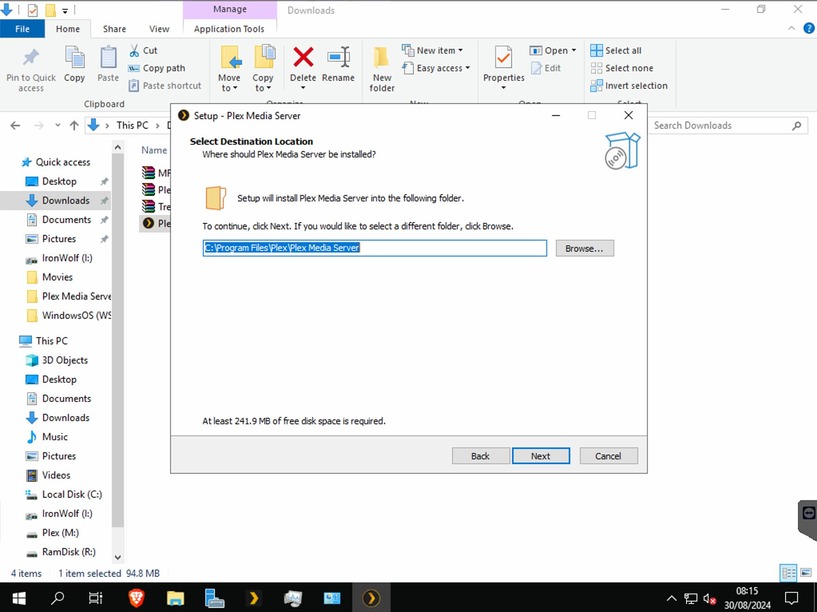
Task: Click Back in Plex setup
Action: [480, 456]
